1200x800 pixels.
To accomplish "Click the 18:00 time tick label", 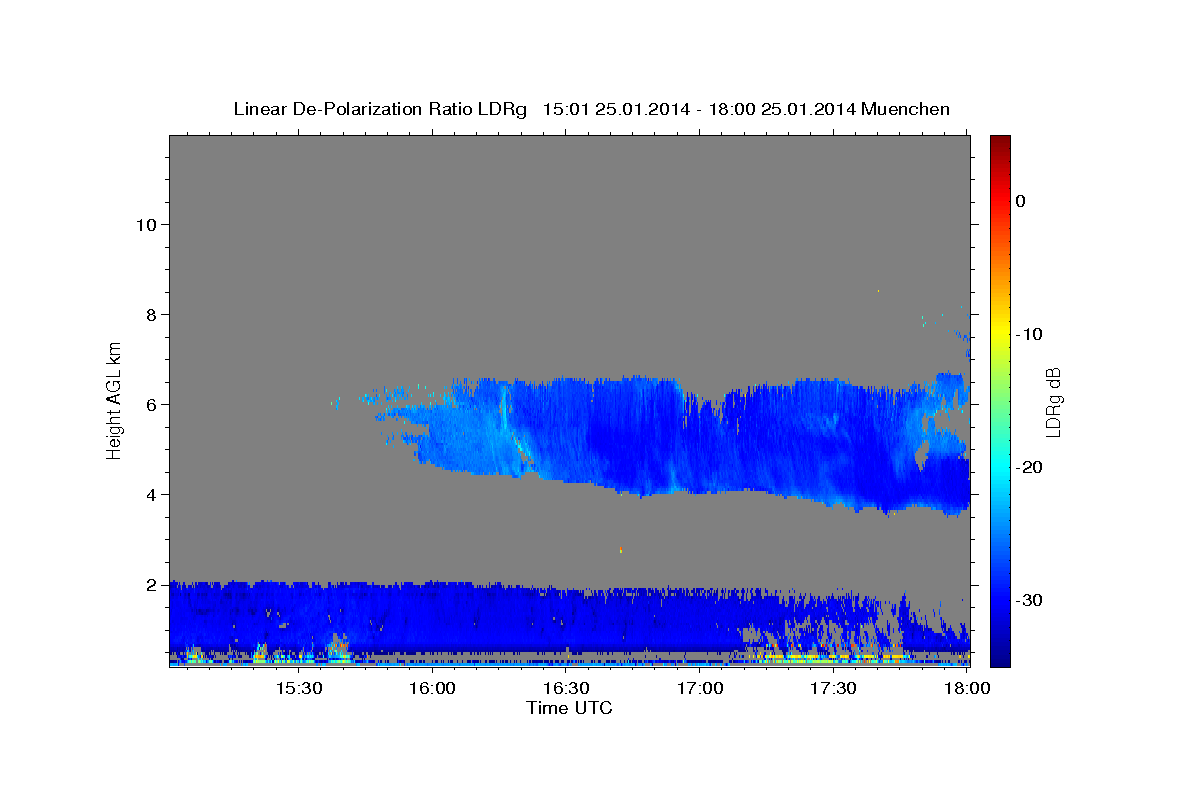I will pyautogui.click(x=967, y=689).
